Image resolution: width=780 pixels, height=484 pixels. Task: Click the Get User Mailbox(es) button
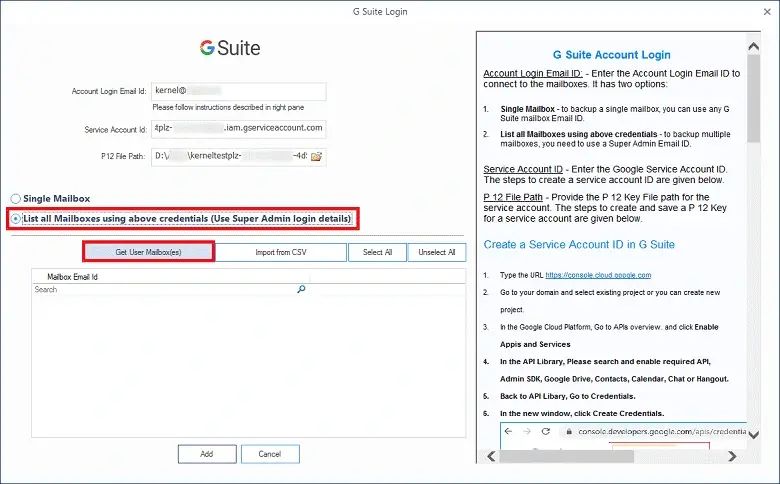coord(148,252)
